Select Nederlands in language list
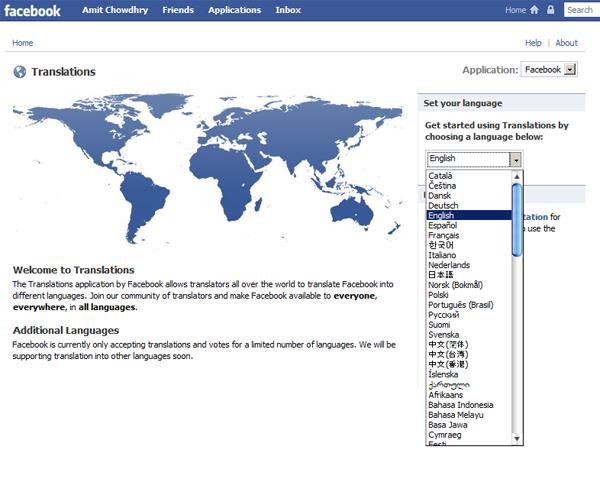This screenshot has height=495, width=600. tap(469, 265)
